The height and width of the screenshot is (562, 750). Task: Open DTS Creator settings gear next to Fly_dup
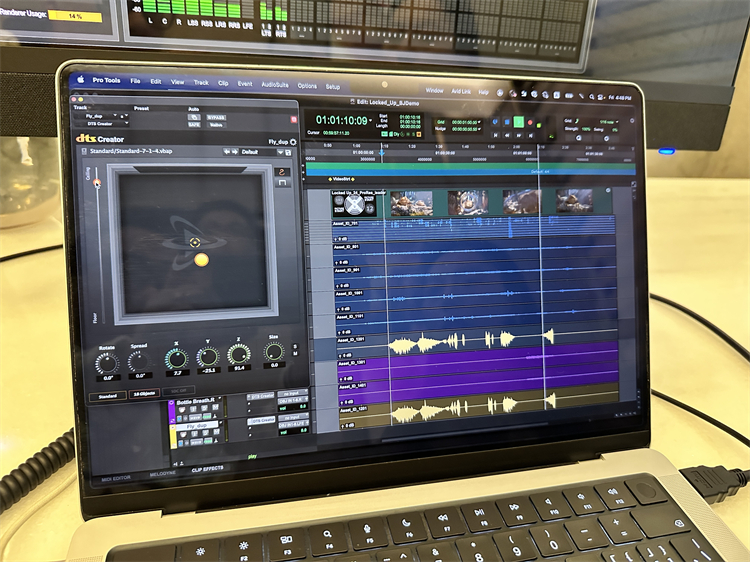point(293,142)
